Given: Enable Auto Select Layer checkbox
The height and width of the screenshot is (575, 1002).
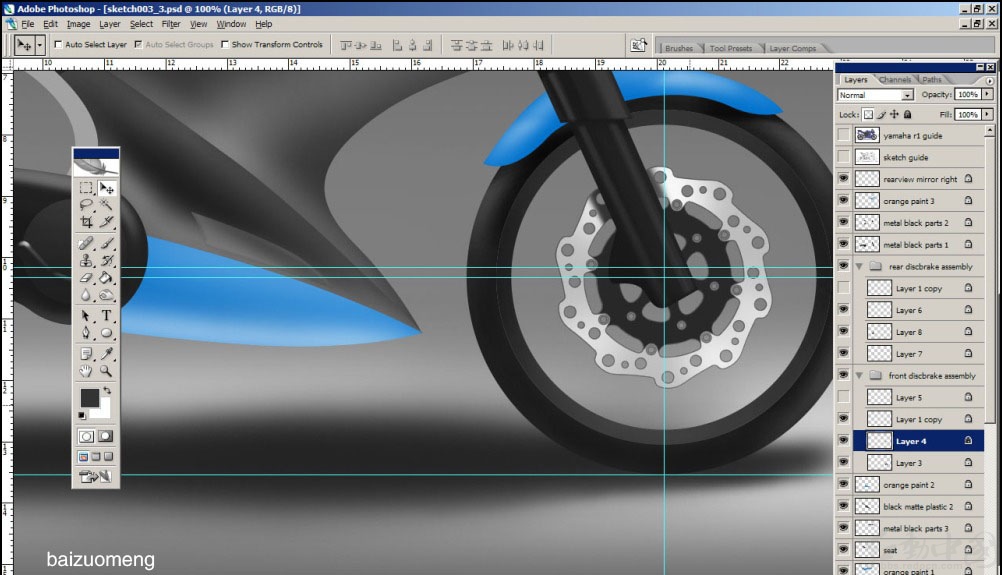Looking at the screenshot, I should [58, 45].
